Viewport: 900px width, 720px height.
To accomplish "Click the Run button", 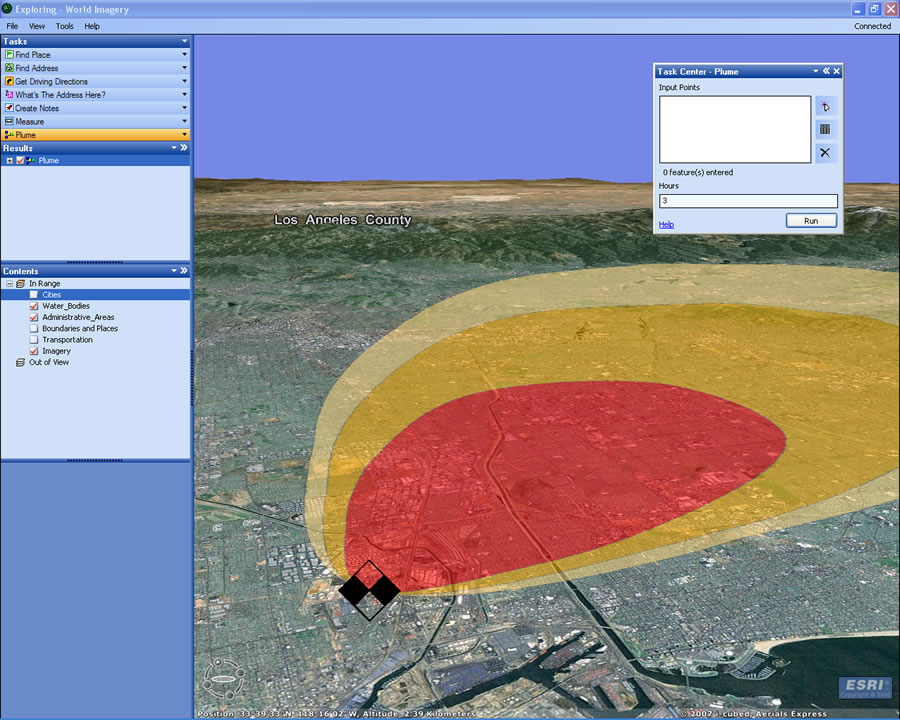I will pos(811,220).
